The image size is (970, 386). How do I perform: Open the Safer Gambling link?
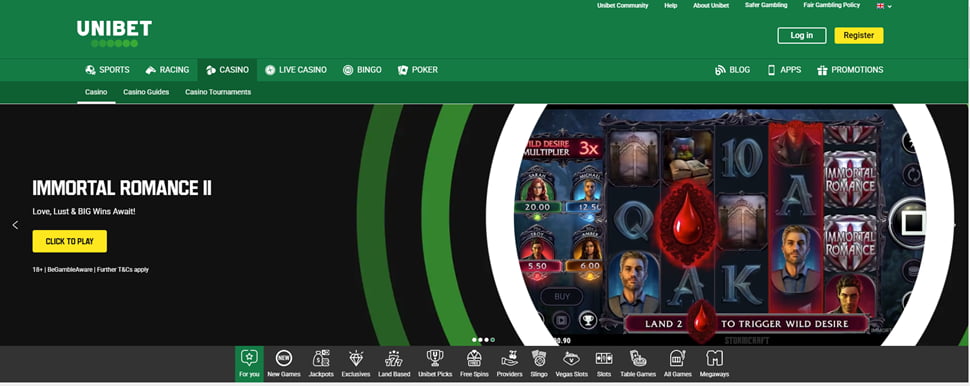(x=766, y=5)
